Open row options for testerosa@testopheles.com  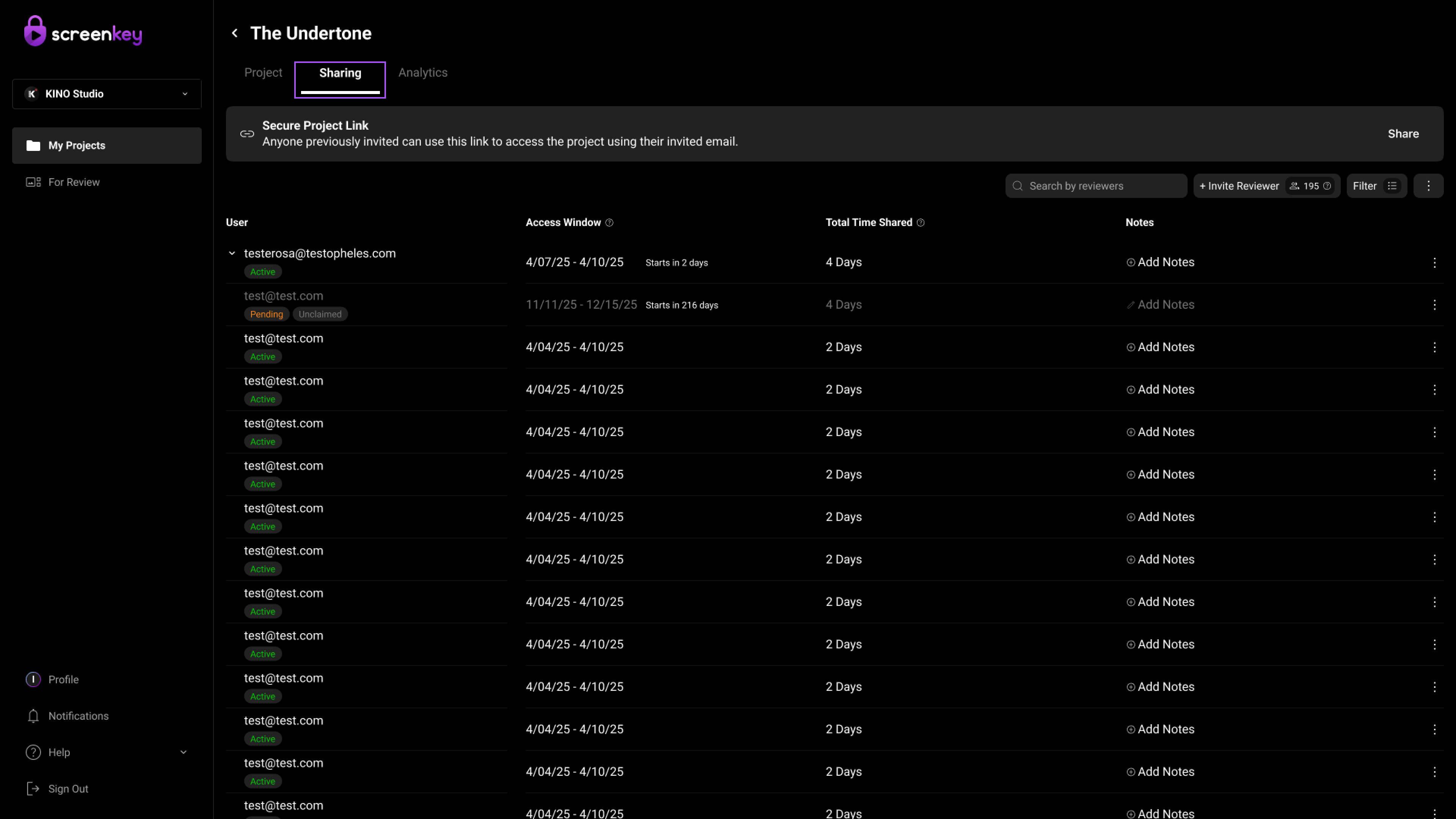point(1434,263)
